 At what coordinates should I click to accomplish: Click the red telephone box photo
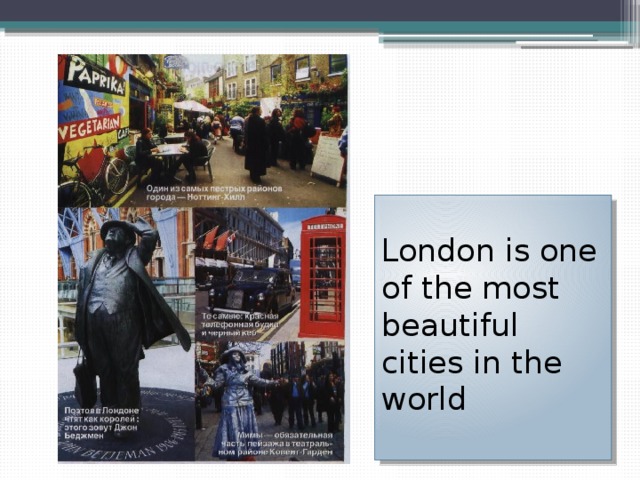click(271, 274)
